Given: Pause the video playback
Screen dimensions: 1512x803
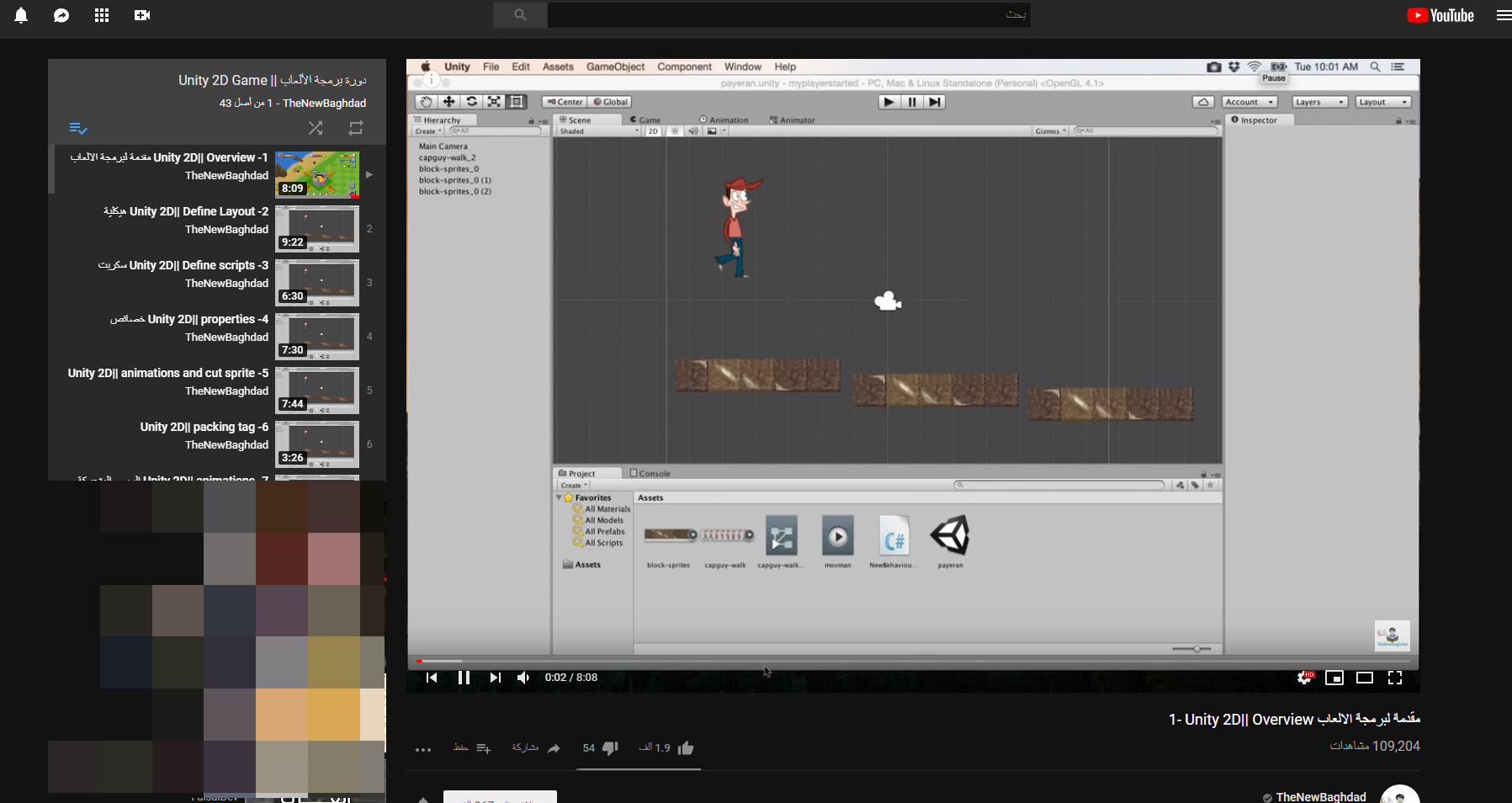Looking at the screenshot, I should 464,678.
